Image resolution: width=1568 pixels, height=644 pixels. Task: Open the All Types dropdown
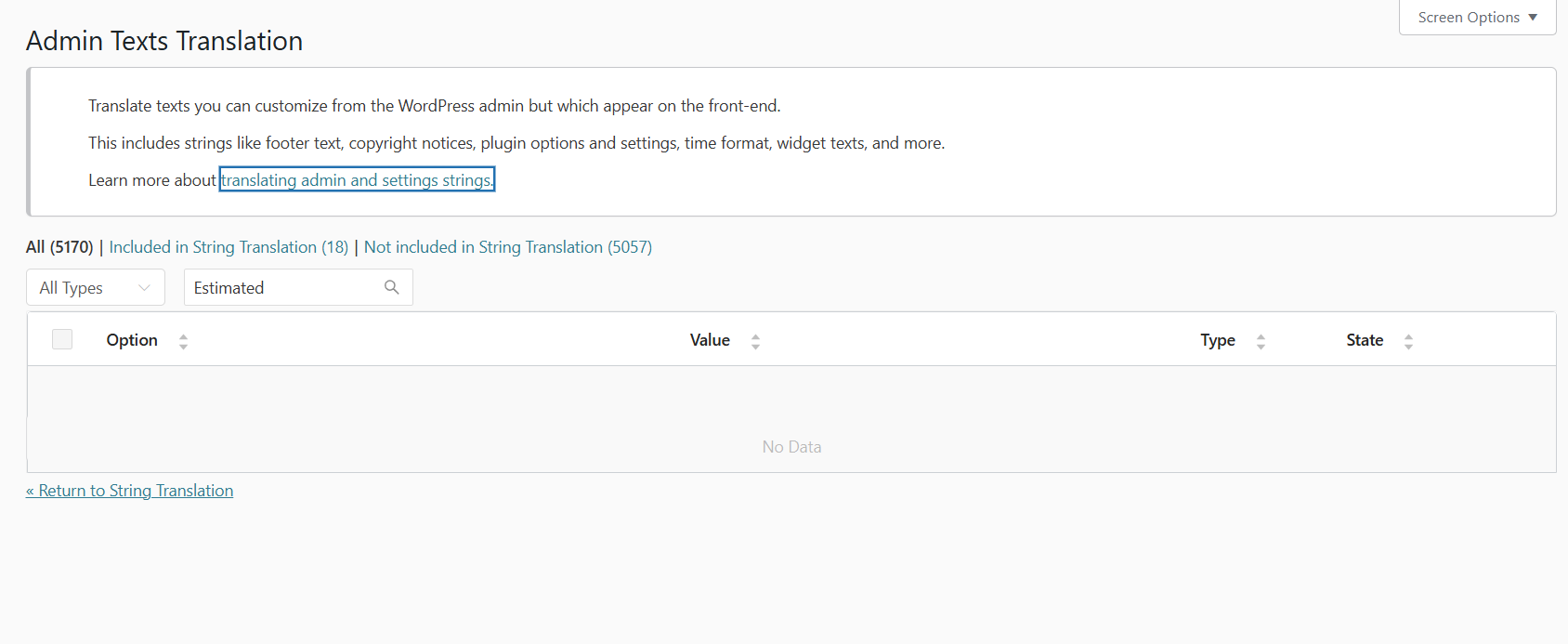pyautogui.click(x=96, y=287)
